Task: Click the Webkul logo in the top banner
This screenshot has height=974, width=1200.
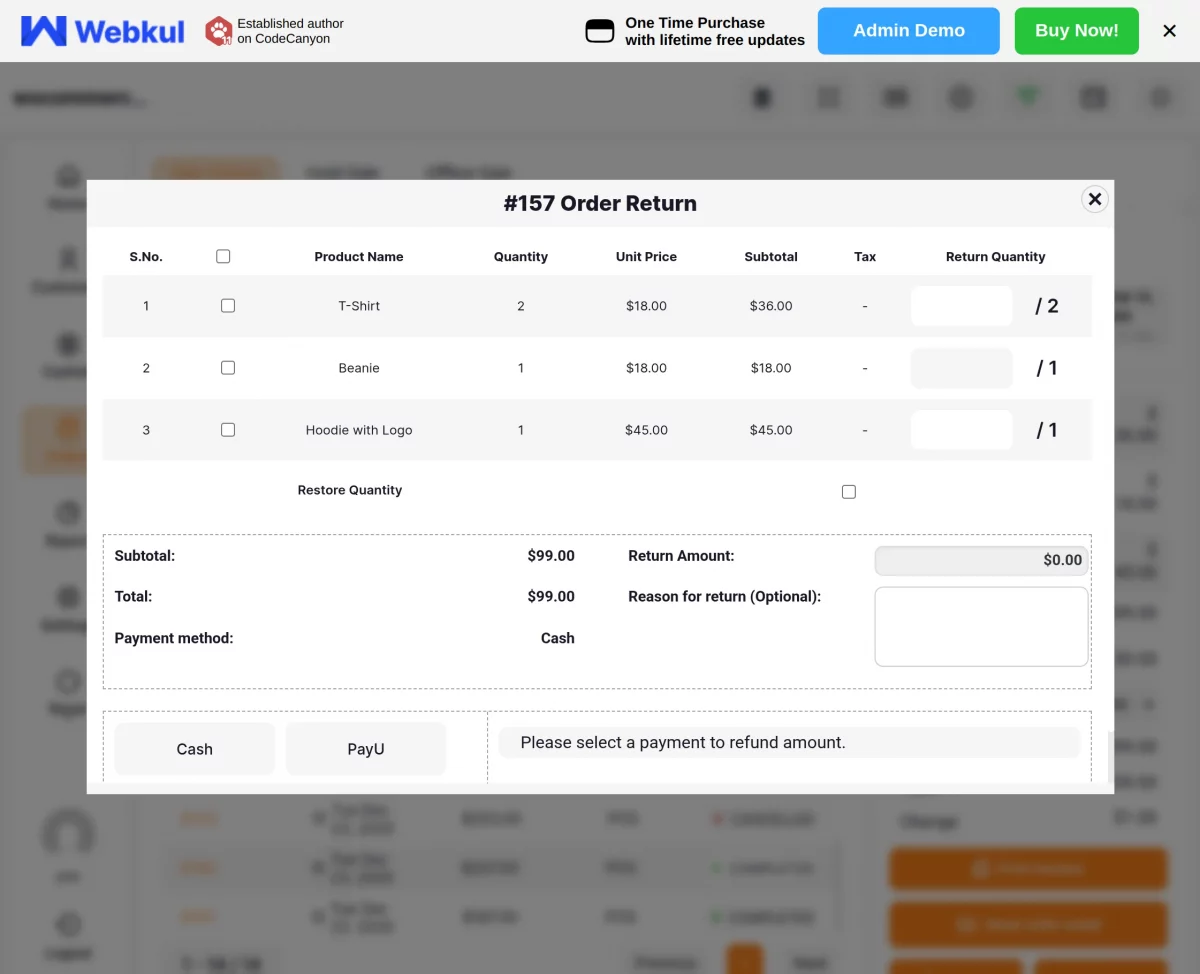Action: tap(100, 30)
